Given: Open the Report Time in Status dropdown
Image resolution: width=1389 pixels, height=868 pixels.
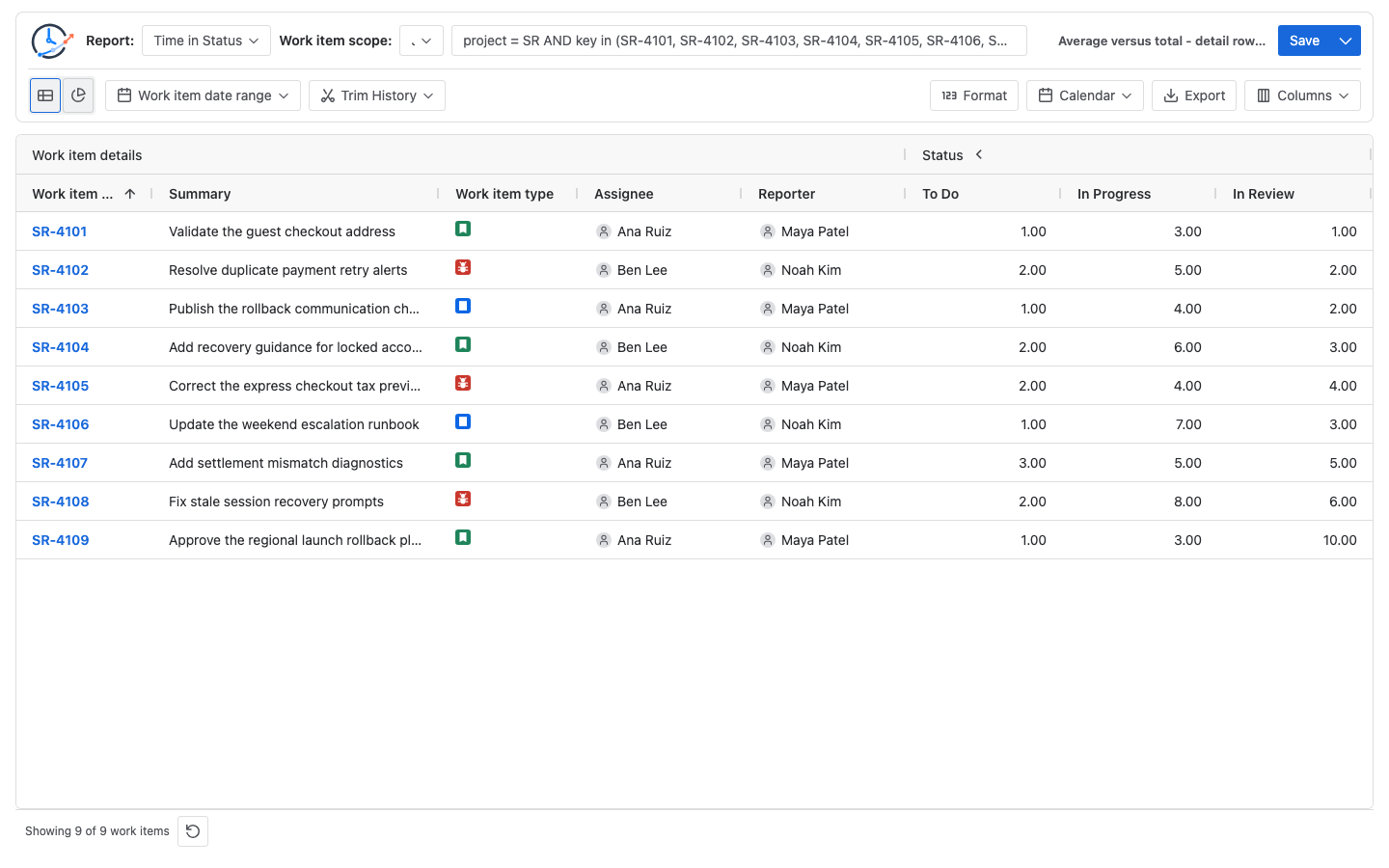Looking at the screenshot, I should click(x=206, y=41).
